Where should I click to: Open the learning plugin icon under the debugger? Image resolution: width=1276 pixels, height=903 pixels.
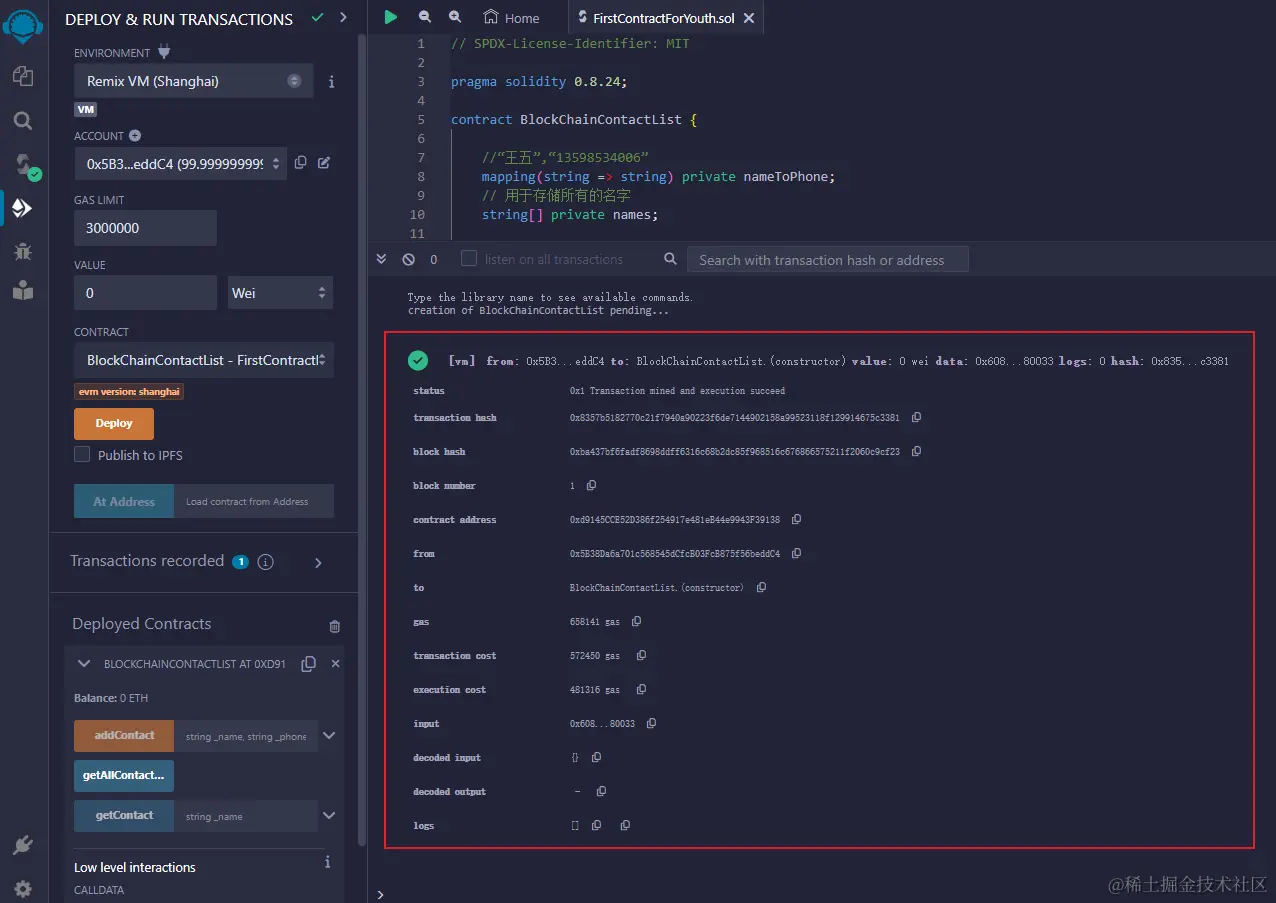[x=23, y=290]
